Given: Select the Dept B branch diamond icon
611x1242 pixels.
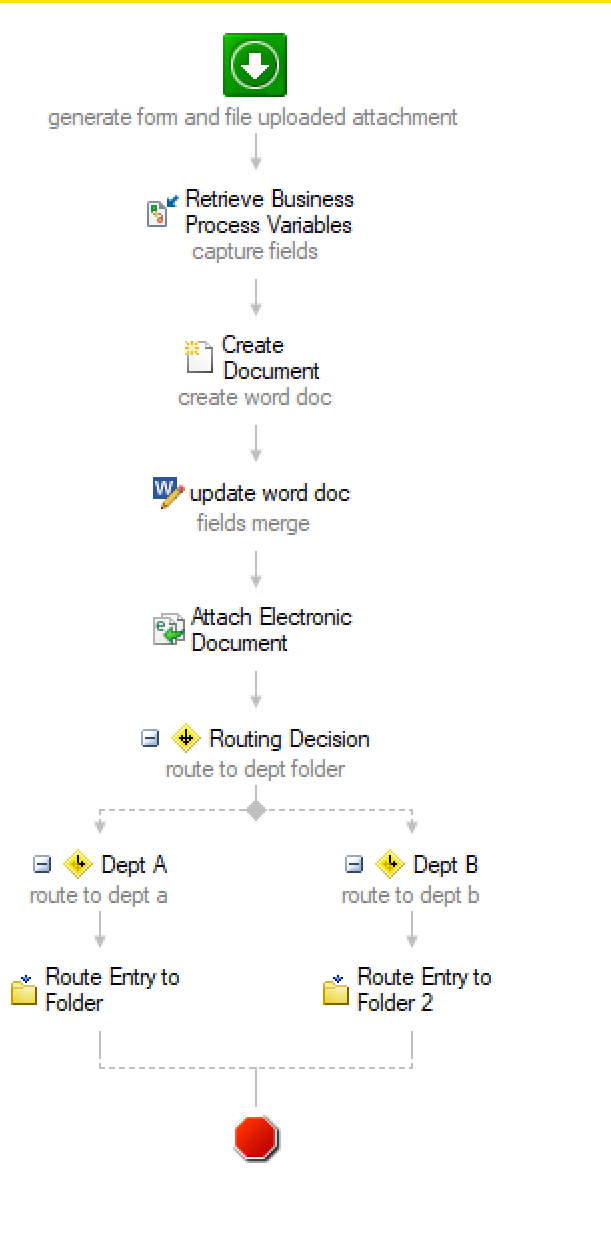Looking at the screenshot, I should [389, 864].
